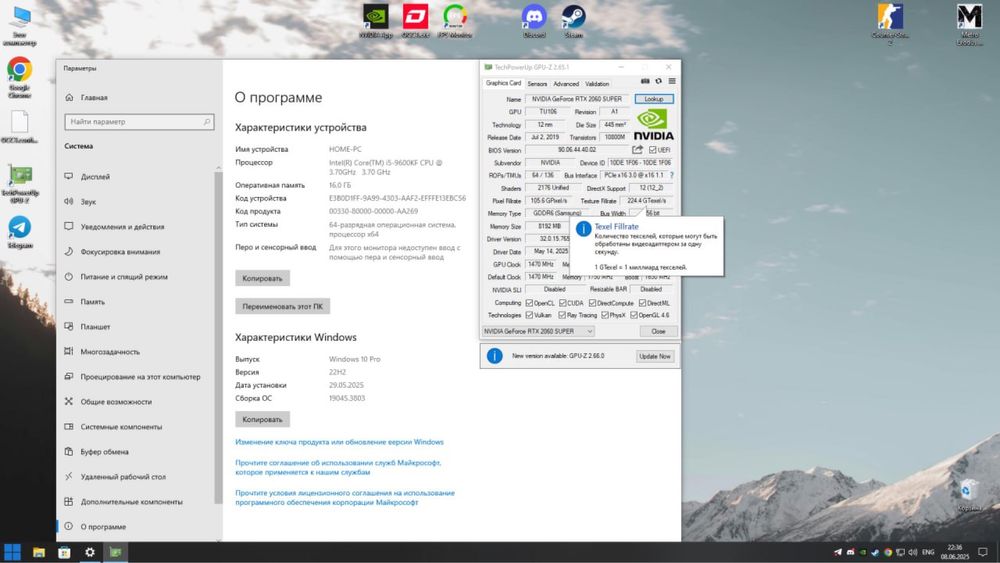Launch the Steam desktop shortcut
The width and height of the screenshot is (1000, 563).
573,21
